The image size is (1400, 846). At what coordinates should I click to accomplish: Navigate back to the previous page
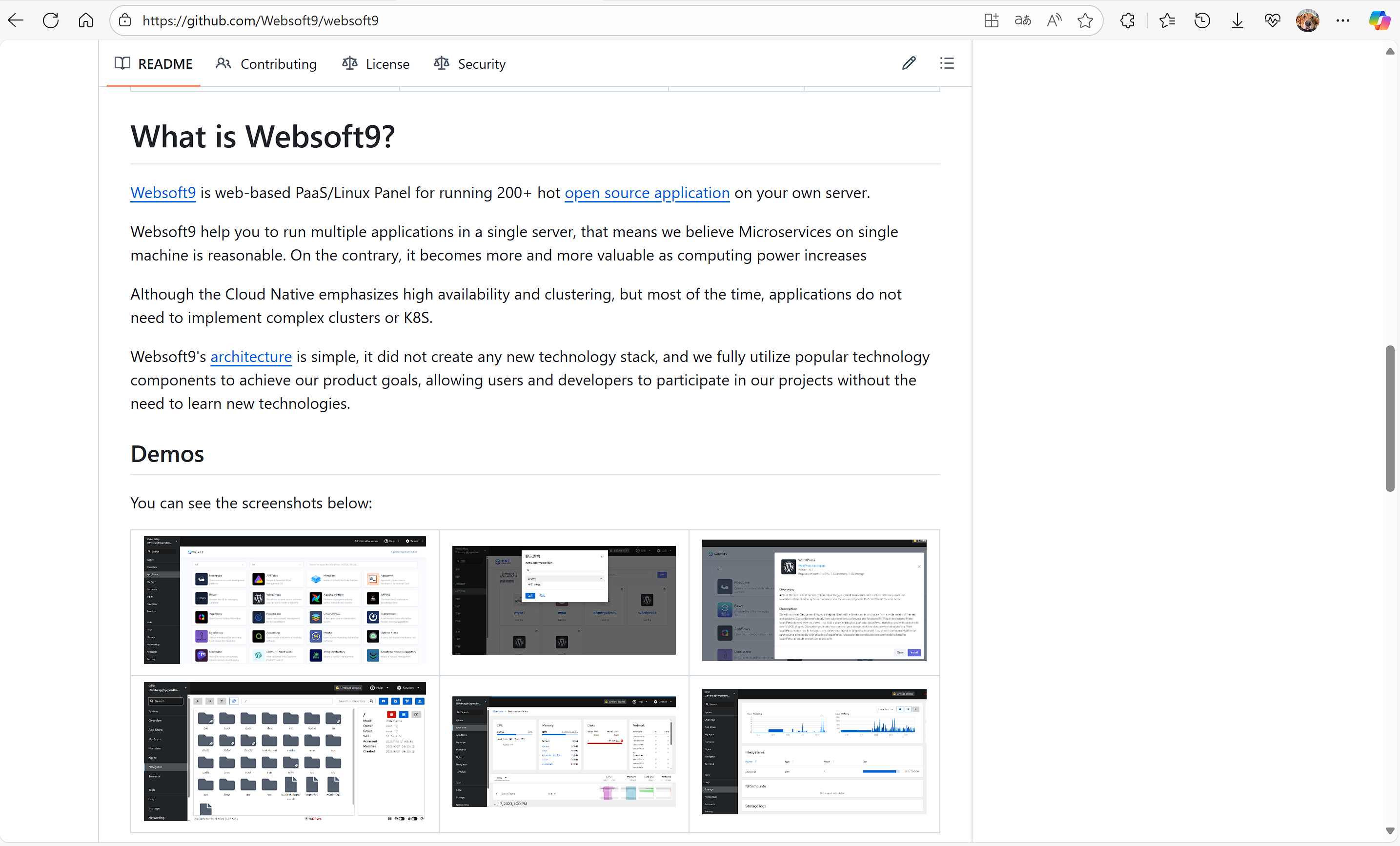click(15, 20)
